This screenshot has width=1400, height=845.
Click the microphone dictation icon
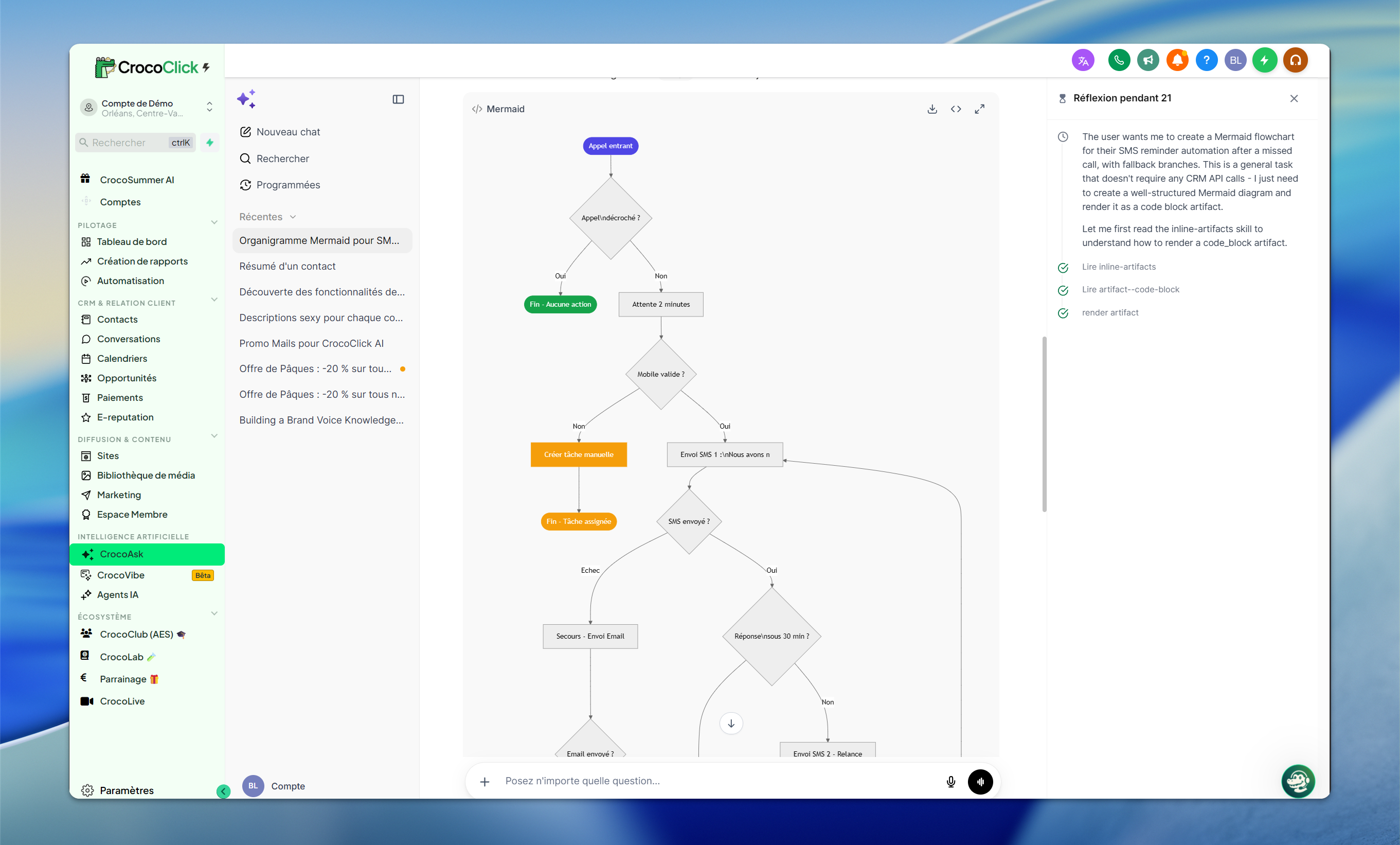[x=950, y=781]
